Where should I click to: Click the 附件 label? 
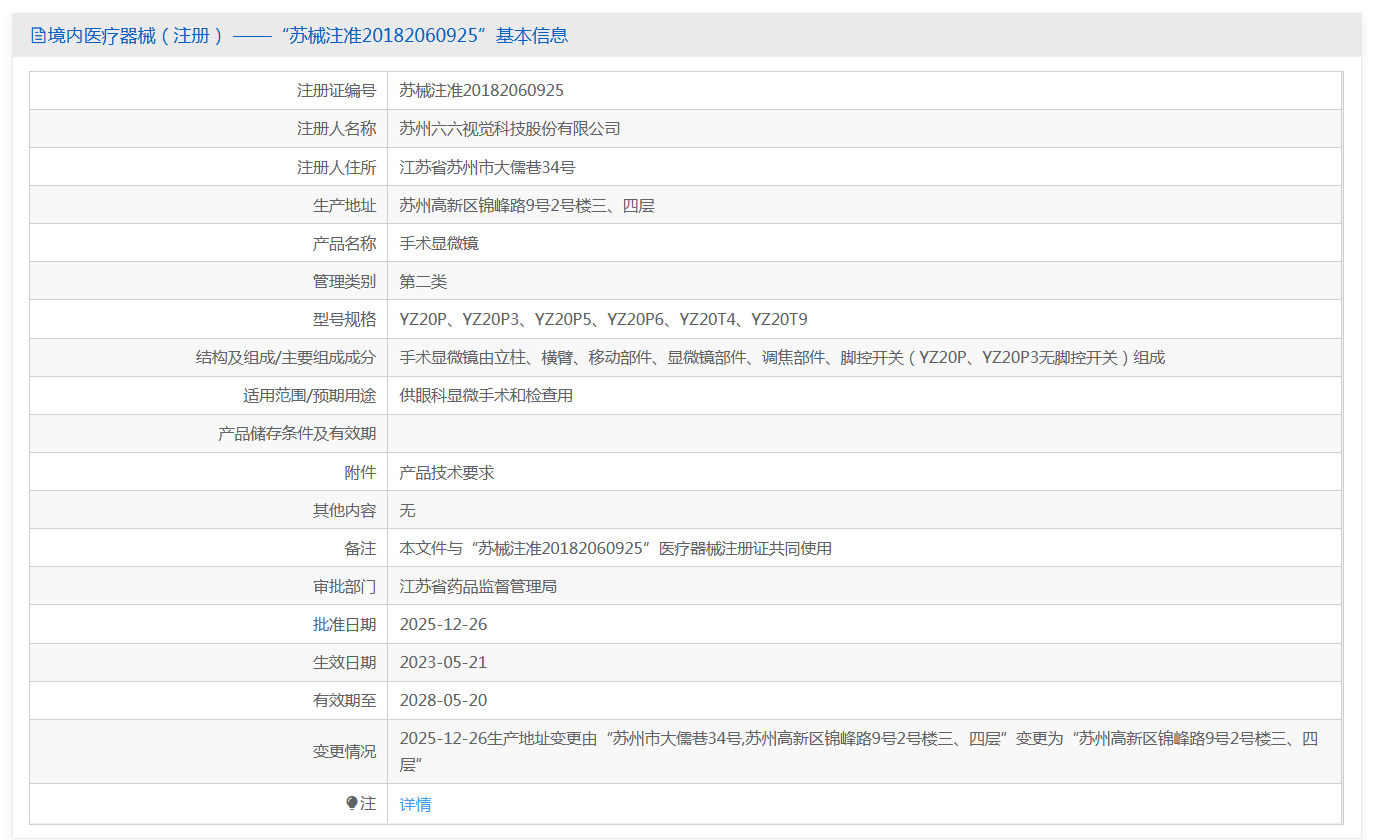point(360,472)
